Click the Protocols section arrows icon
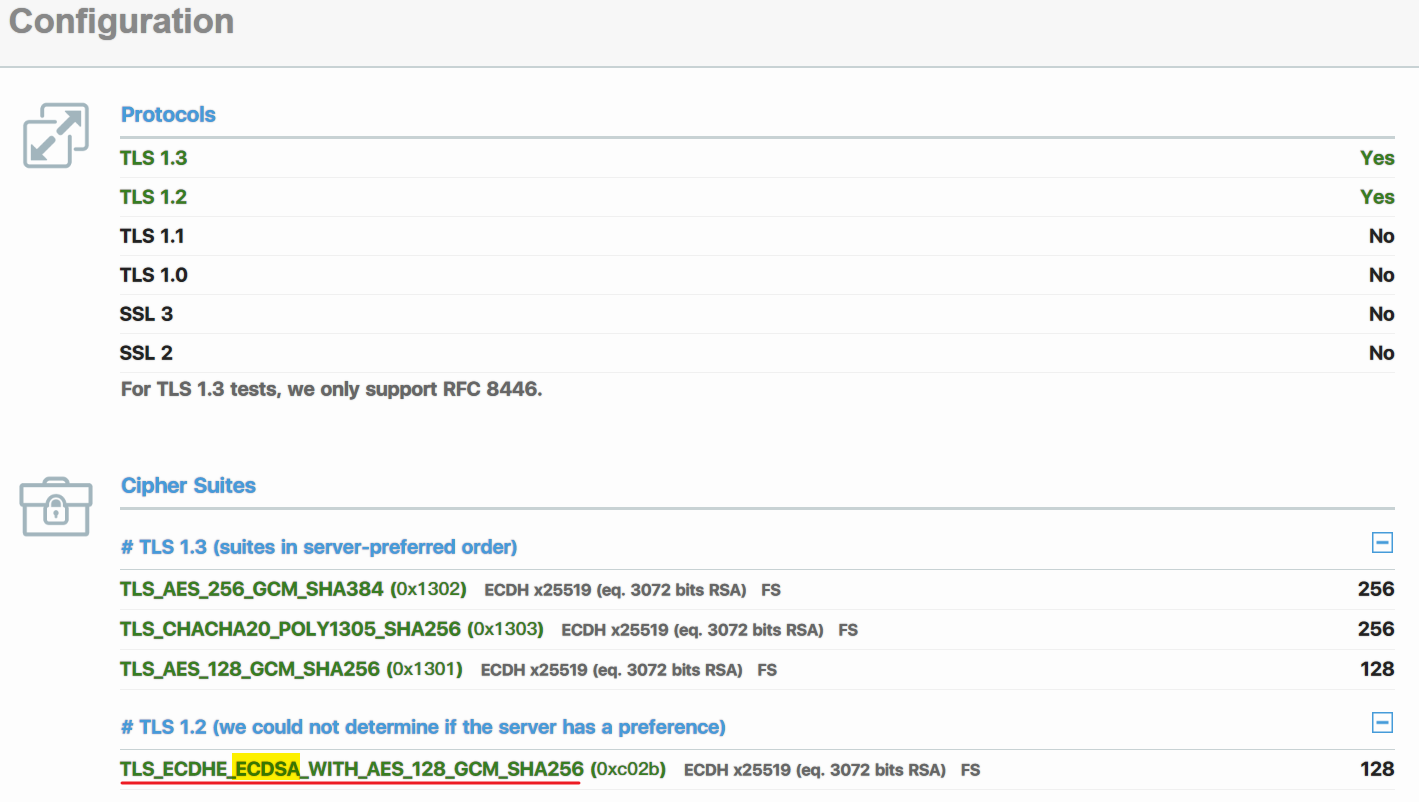This screenshot has width=1419, height=802. (56, 135)
